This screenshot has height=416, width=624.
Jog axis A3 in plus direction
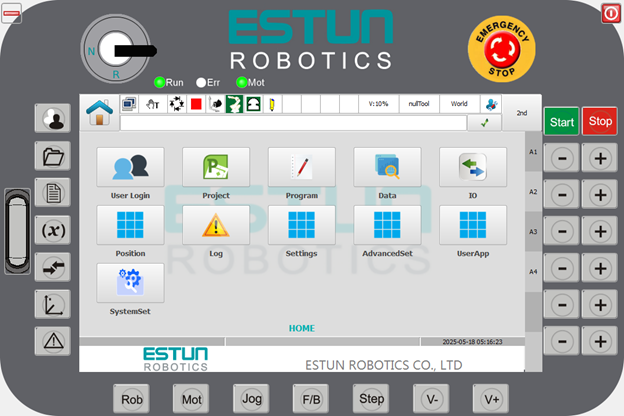point(600,231)
